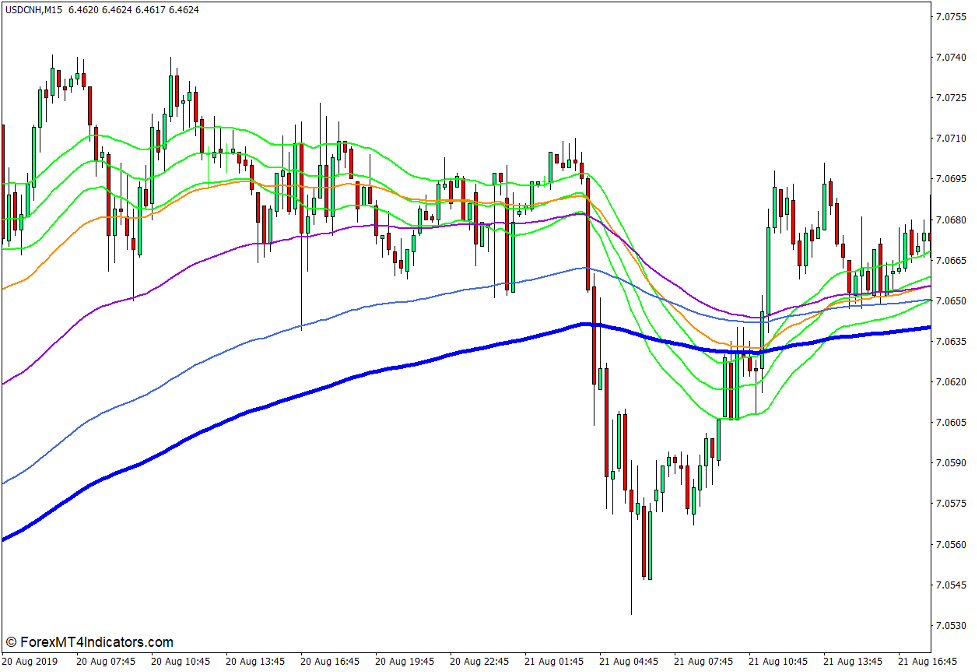
Task: Select the 7.0530 price axis label
Action: 952,626
